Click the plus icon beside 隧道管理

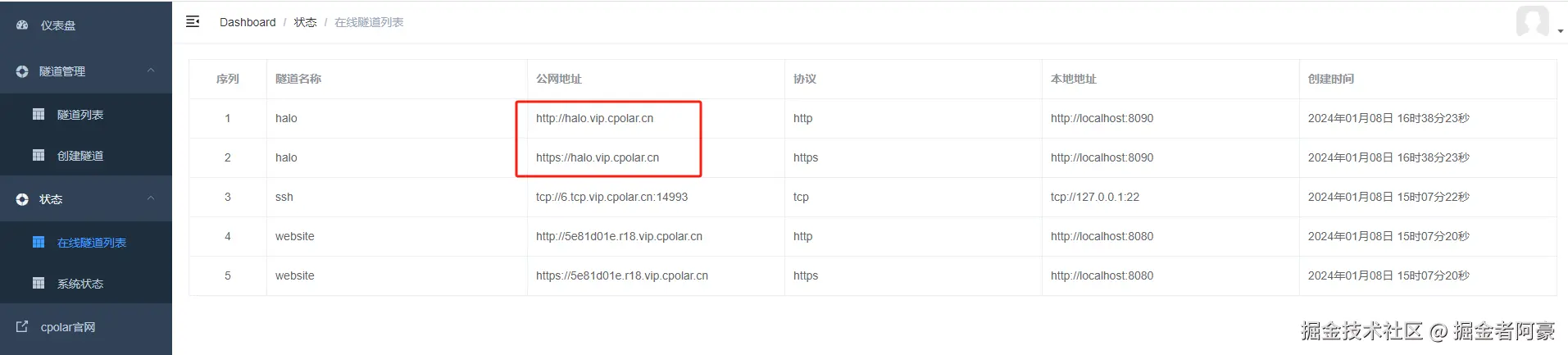22,71
